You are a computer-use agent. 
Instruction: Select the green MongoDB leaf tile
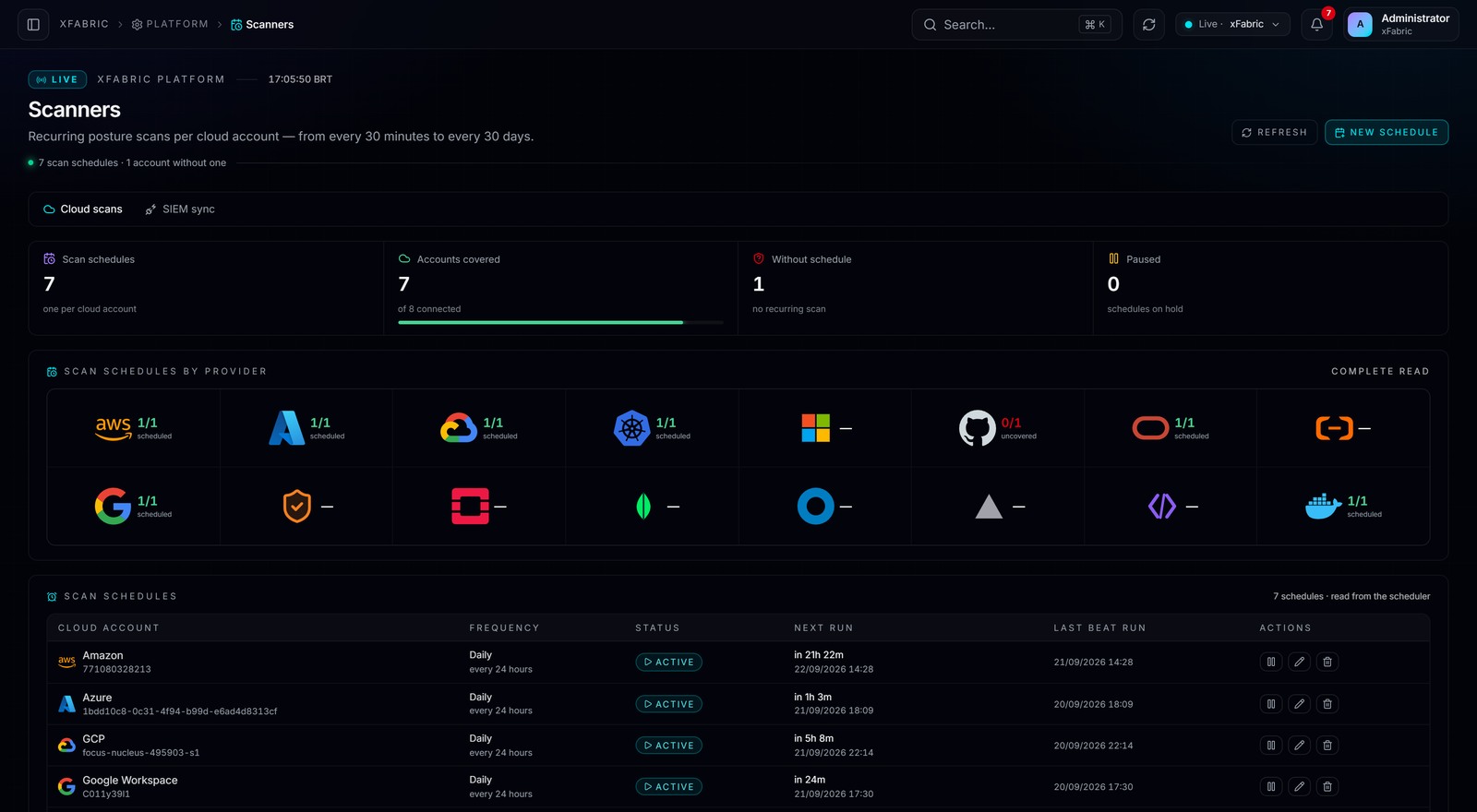652,507
